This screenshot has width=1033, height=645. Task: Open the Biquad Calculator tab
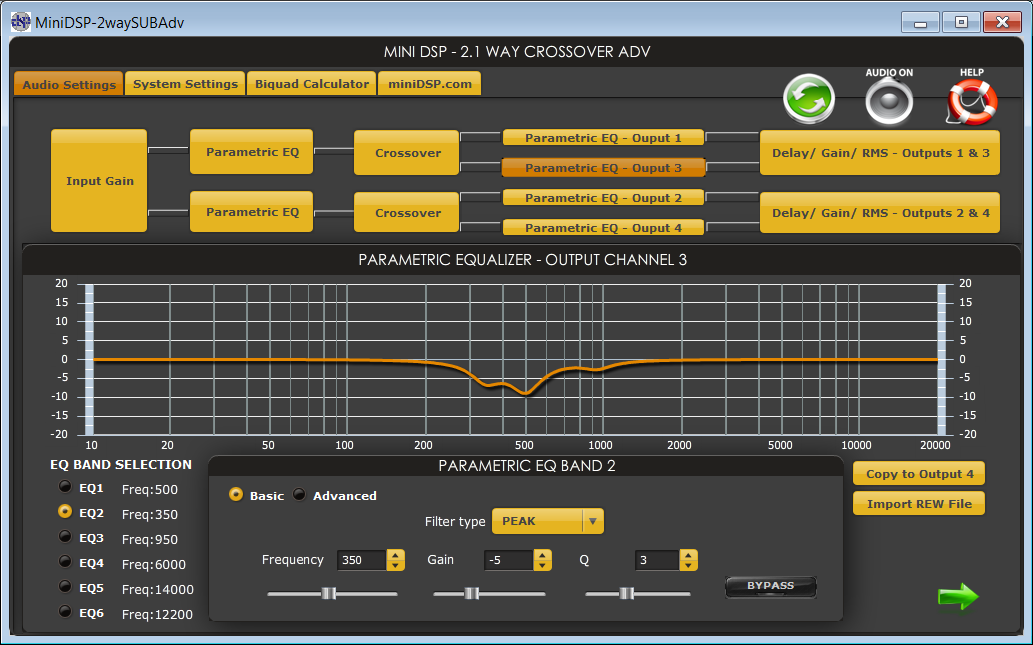312,84
